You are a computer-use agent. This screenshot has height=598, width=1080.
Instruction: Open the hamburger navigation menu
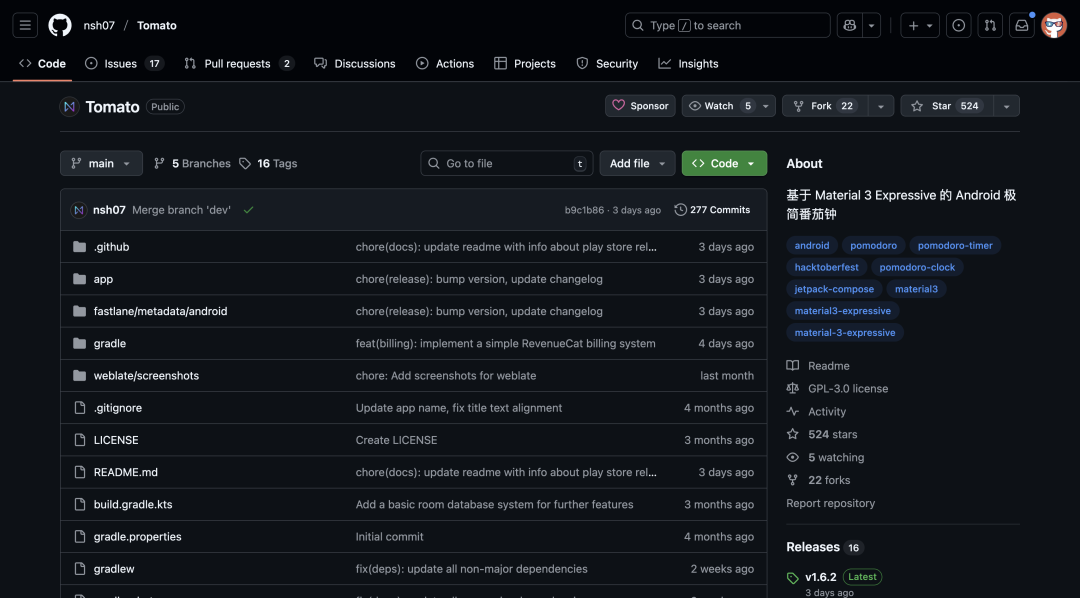25,25
